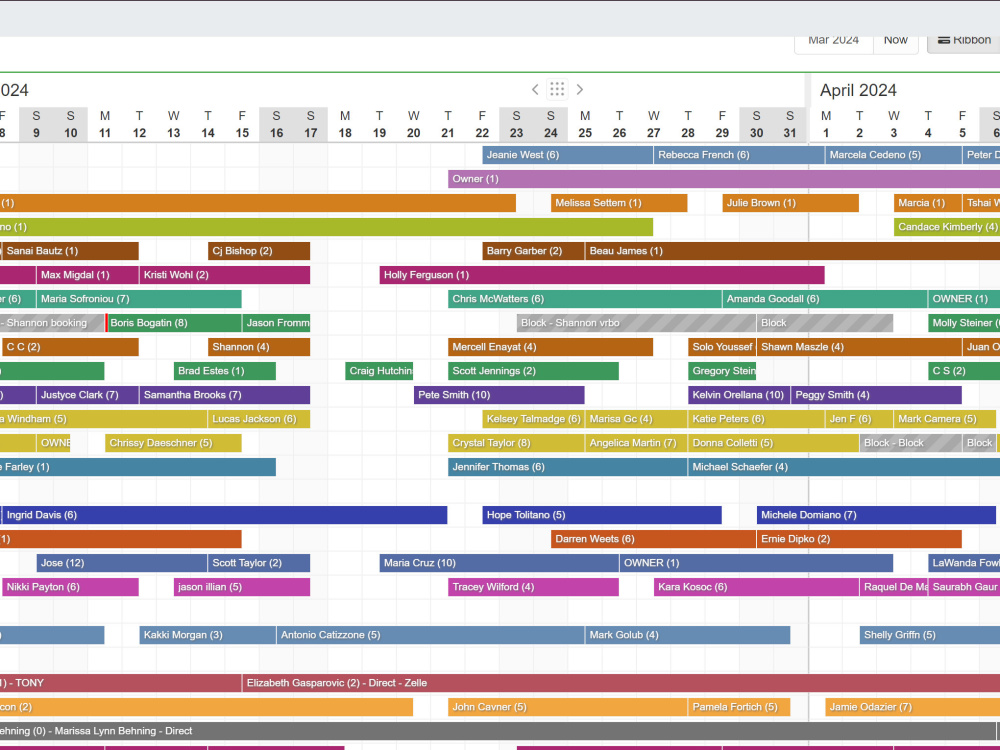This screenshot has width=1000, height=750.
Task: Open Amanda Goodall (6) reservation
Action: click(x=825, y=299)
